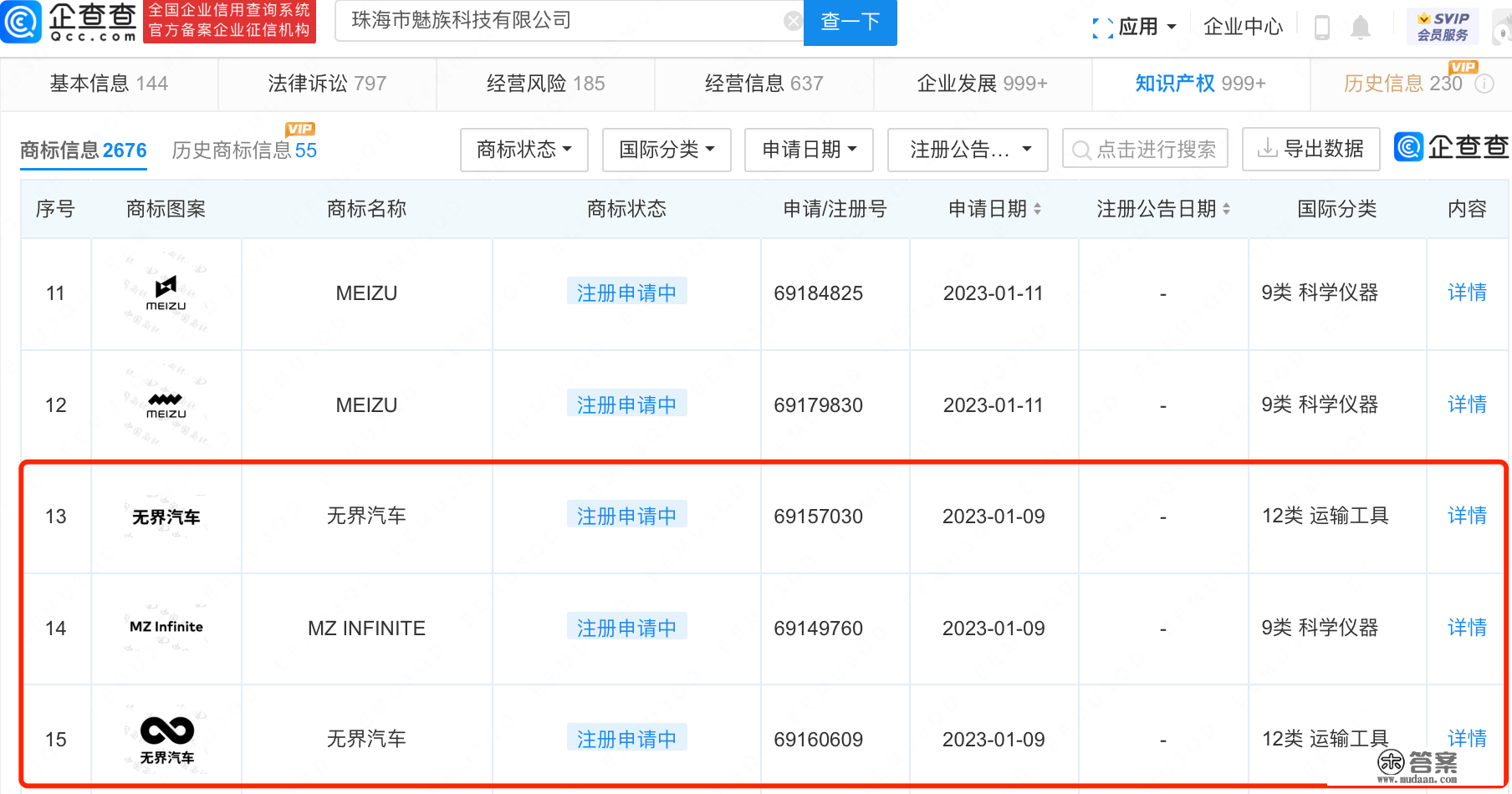Clear the search box with X icon
Screen dimensions: 1512x794
(793, 22)
